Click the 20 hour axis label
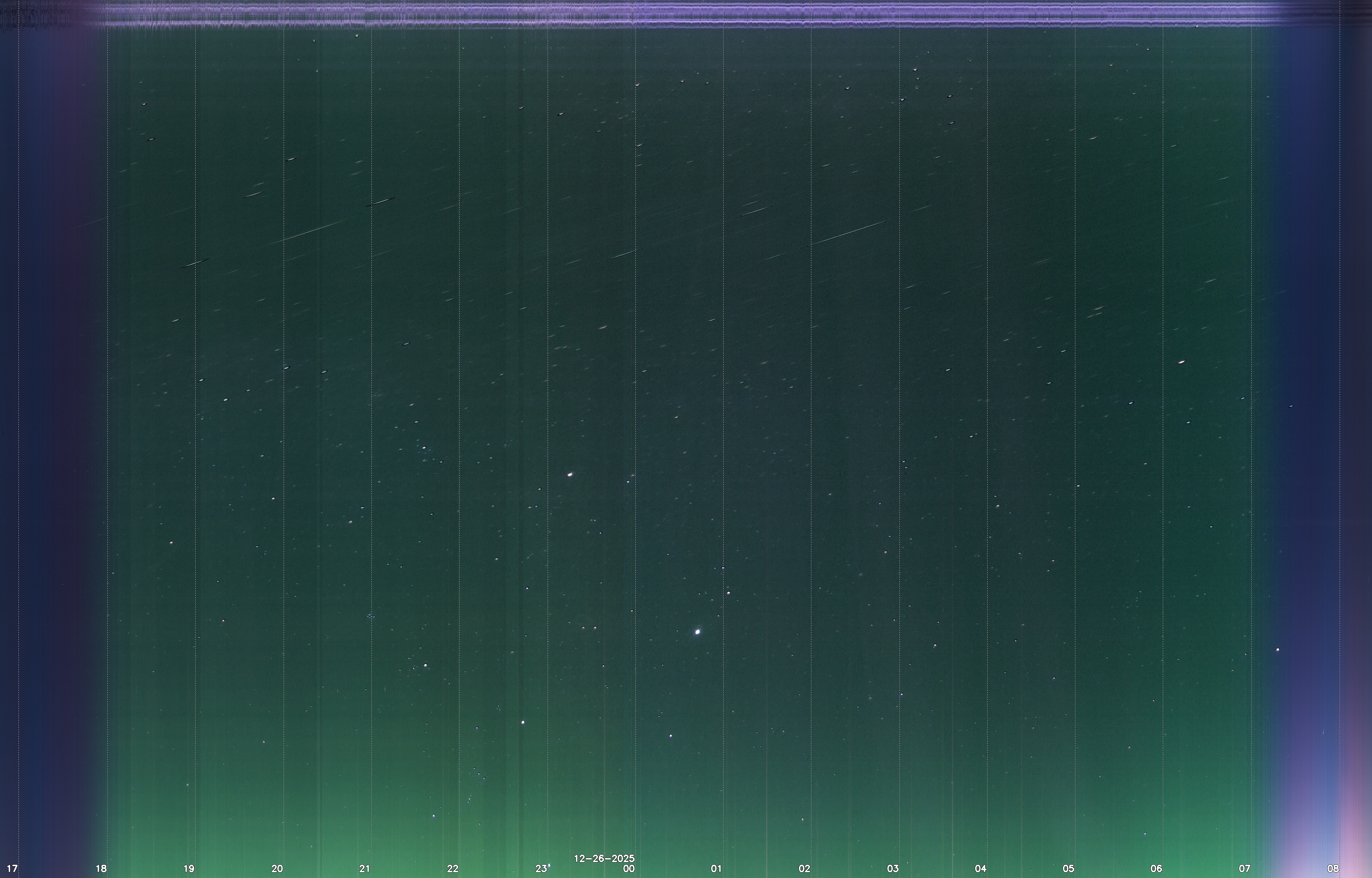This screenshot has height=878, width=1372. click(x=277, y=869)
